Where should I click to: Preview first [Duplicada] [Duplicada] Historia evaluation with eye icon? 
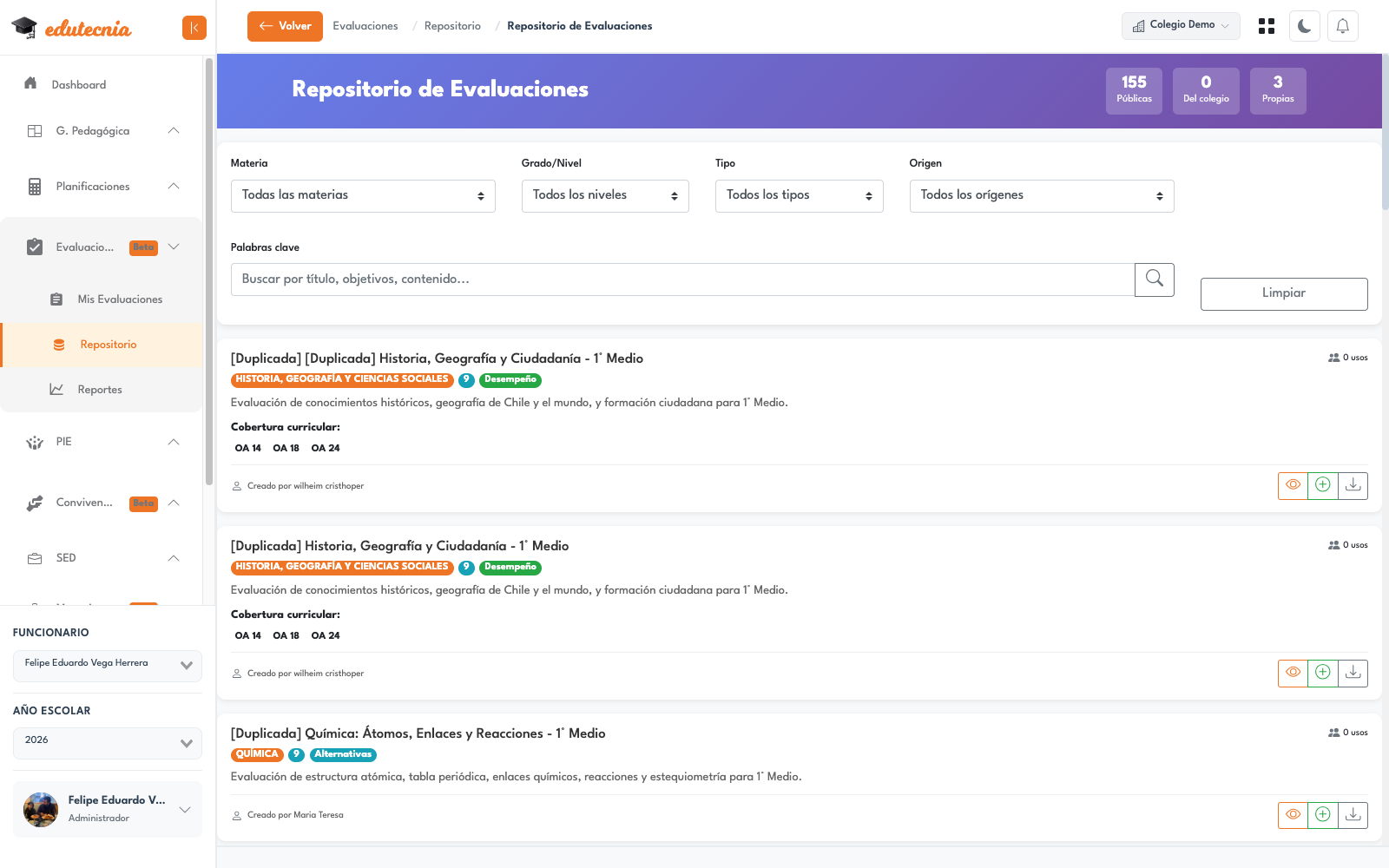(x=1293, y=485)
